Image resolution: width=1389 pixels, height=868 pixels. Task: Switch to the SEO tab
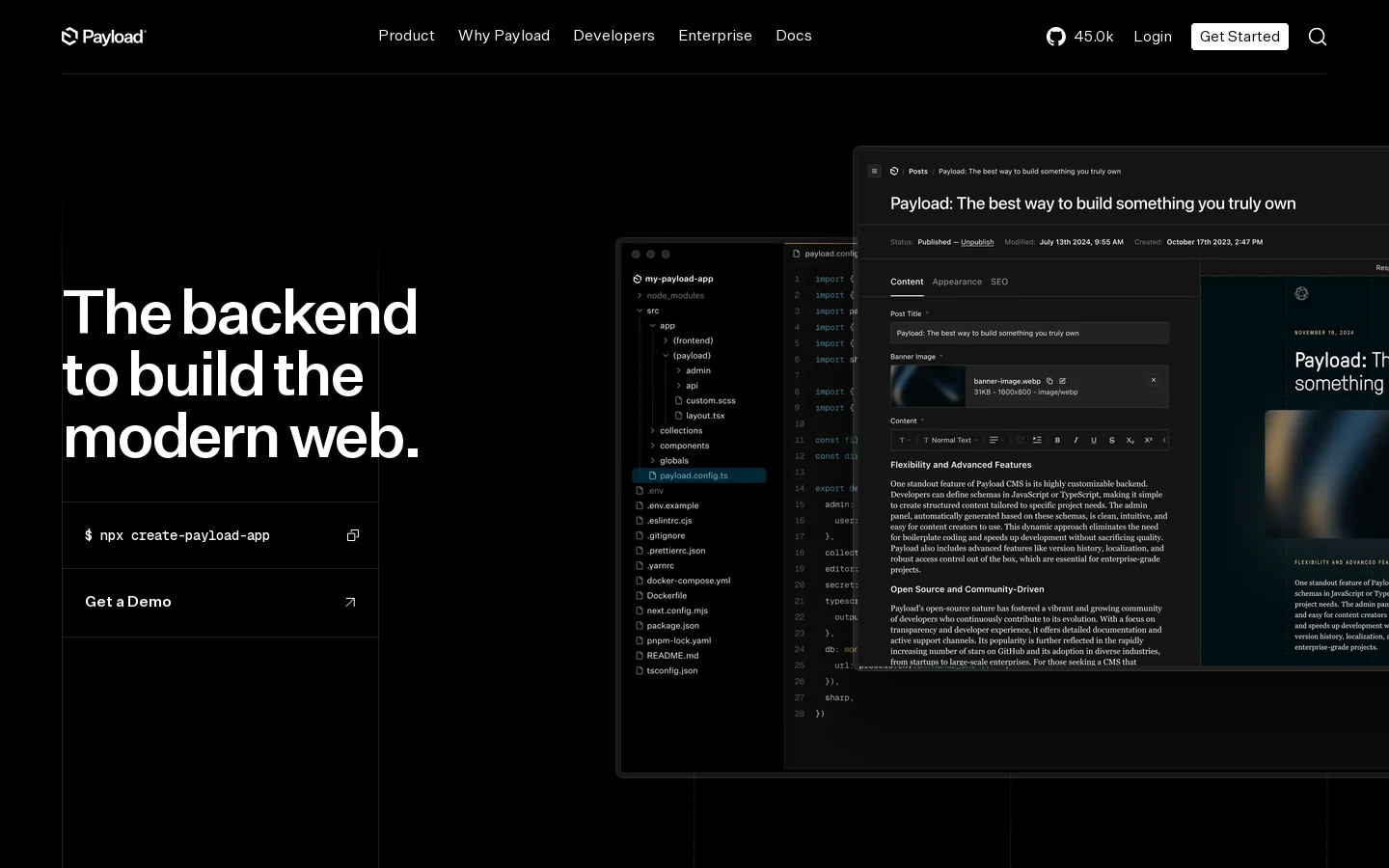click(x=999, y=282)
